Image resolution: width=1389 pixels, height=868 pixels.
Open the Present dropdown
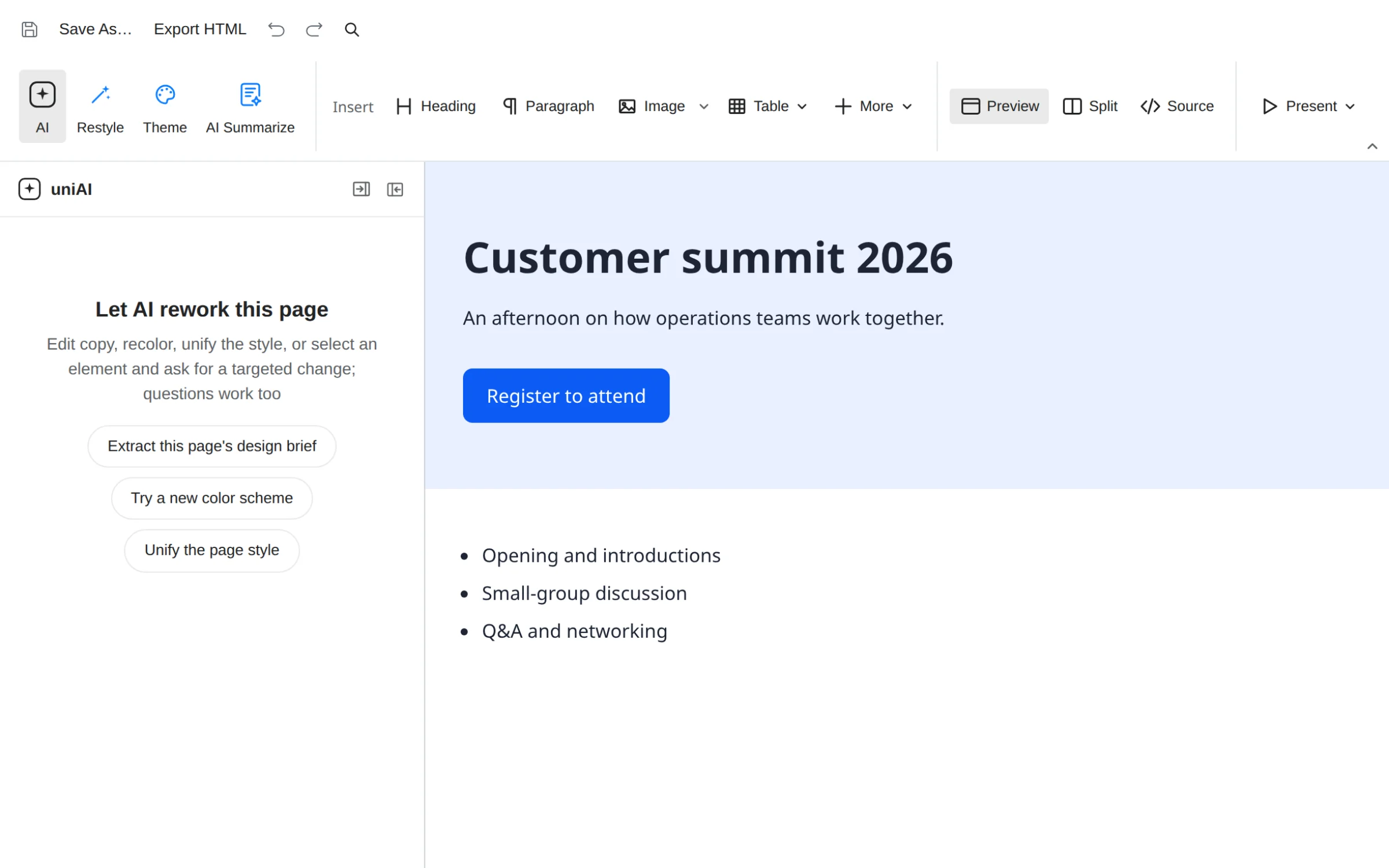click(x=1308, y=106)
